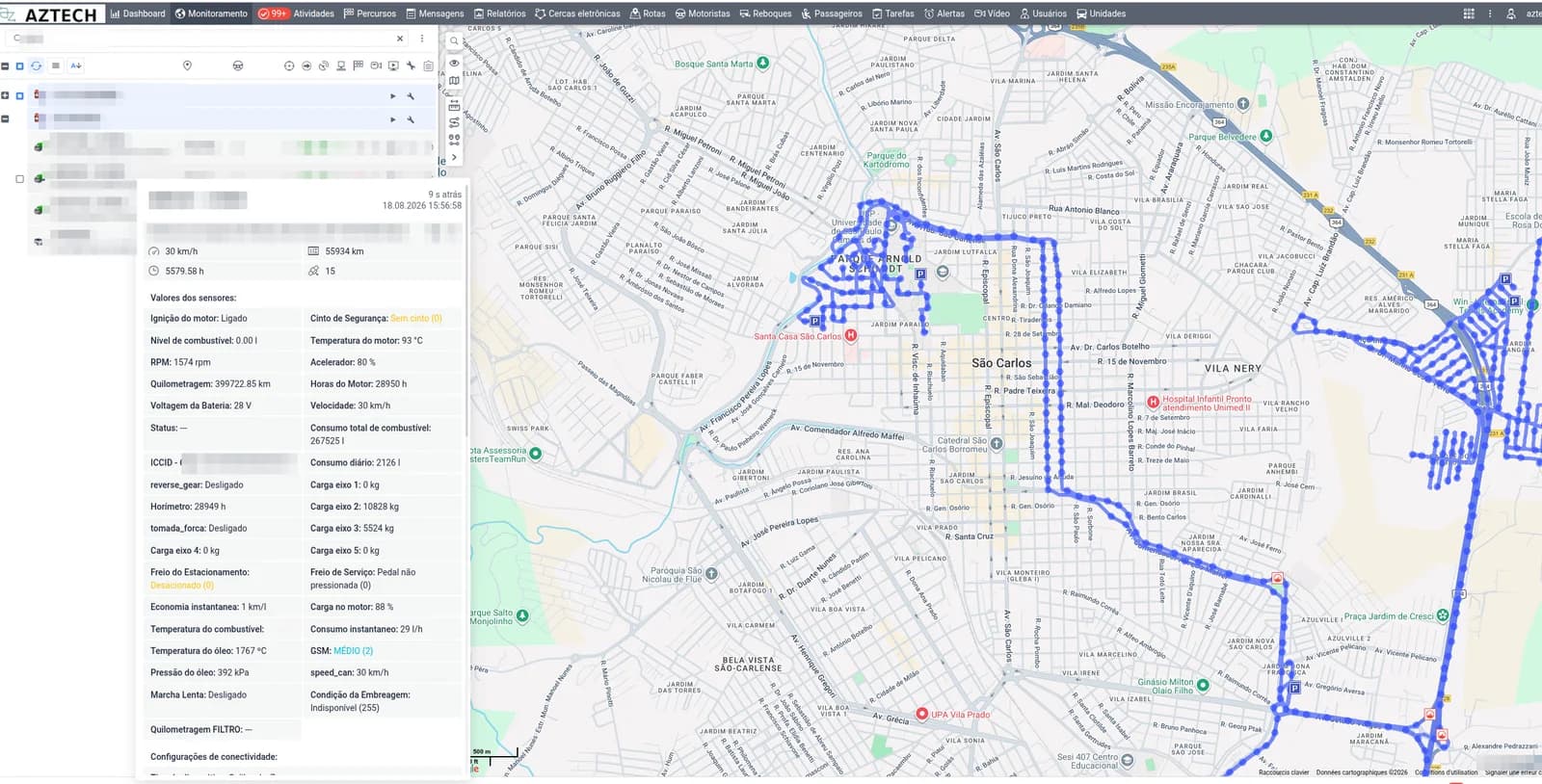Click the nearest units tool below route icon
Image resolution: width=1542 pixels, height=784 pixels.
click(454, 139)
